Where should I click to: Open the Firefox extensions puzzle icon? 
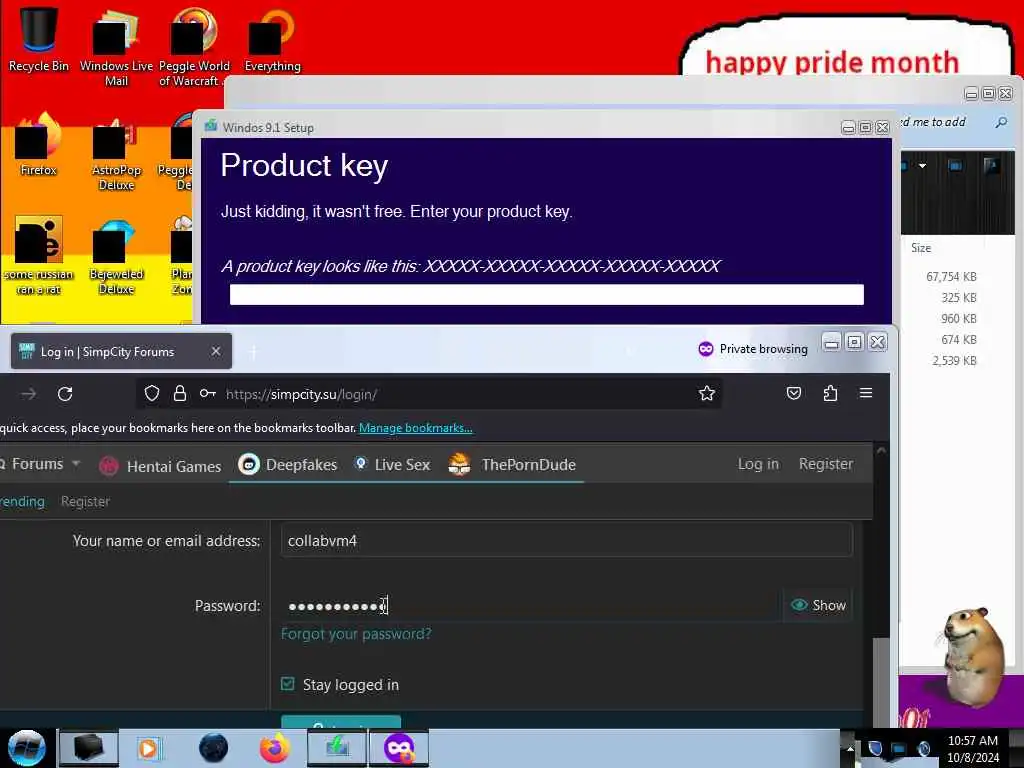[830, 393]
